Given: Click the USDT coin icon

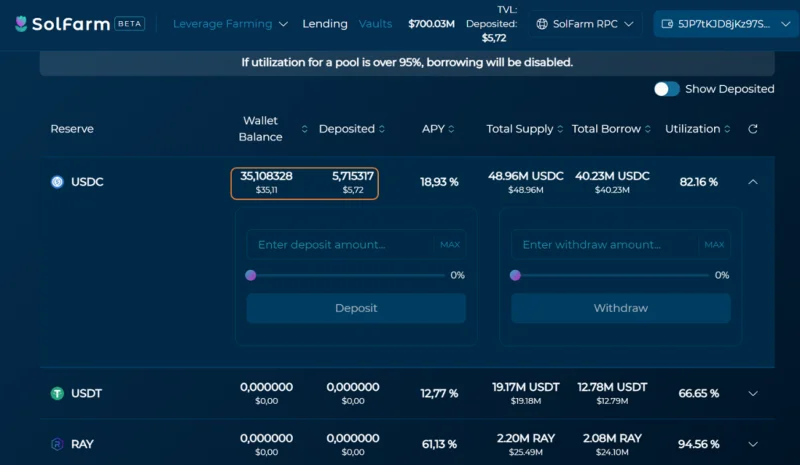Looking at the screenshot, I should click(57, 394).
